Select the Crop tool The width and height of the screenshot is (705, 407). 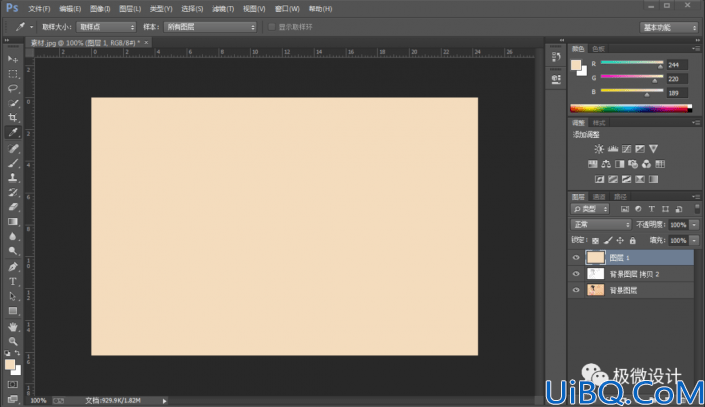(x=13, y=118)
